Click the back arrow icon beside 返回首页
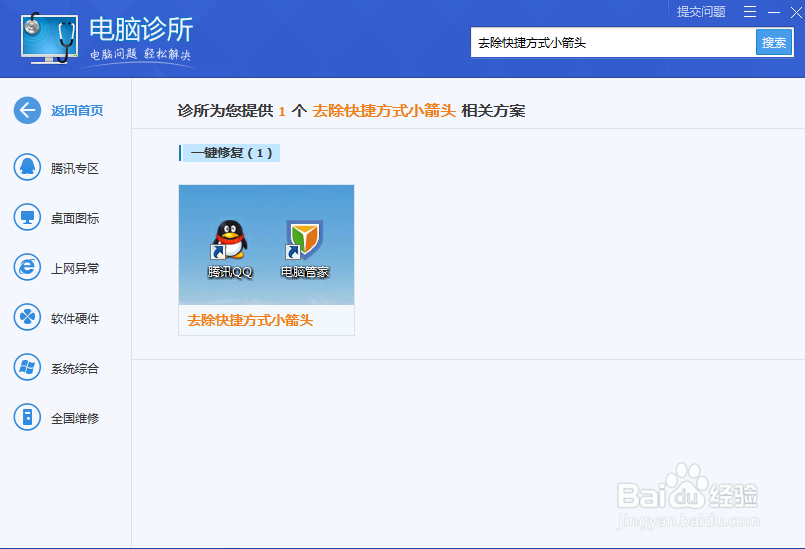Image resolution: width=805 pixels, height=549 pixels. 27,110
